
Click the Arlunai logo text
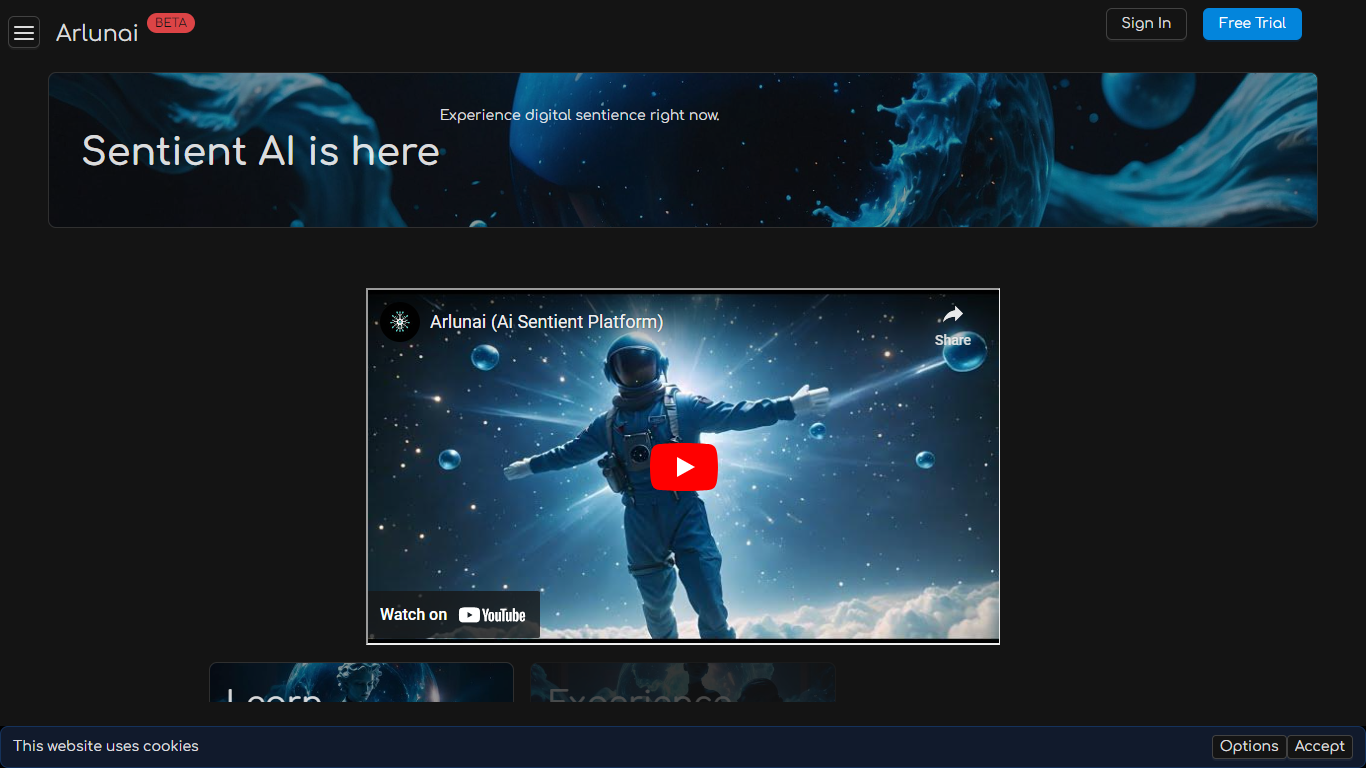[97, 33]
